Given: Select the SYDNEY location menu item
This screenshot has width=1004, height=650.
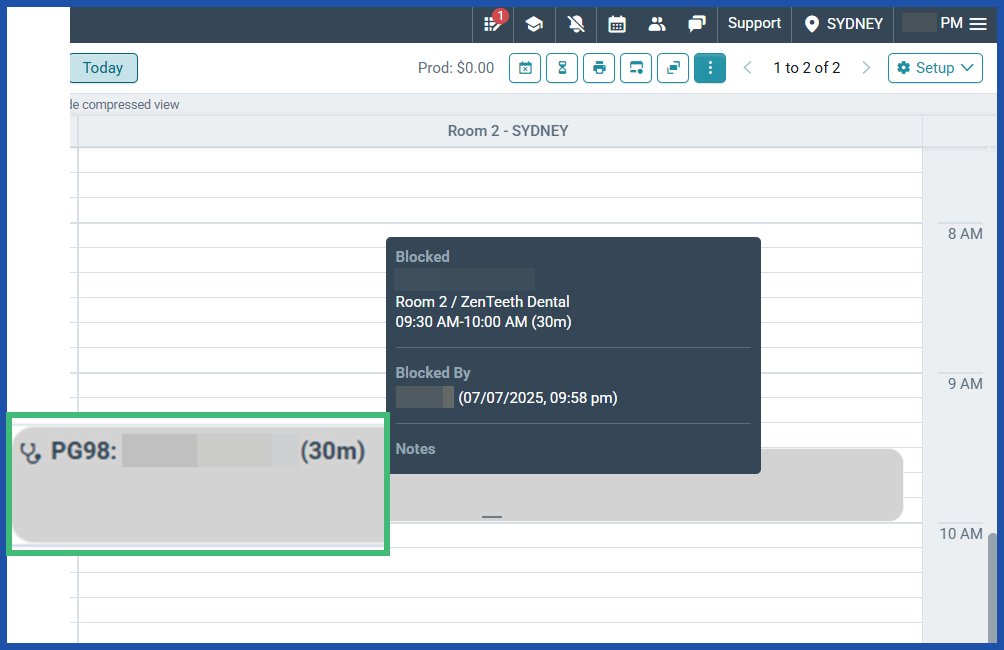Looking at the screenshot, I should point(842,24).
